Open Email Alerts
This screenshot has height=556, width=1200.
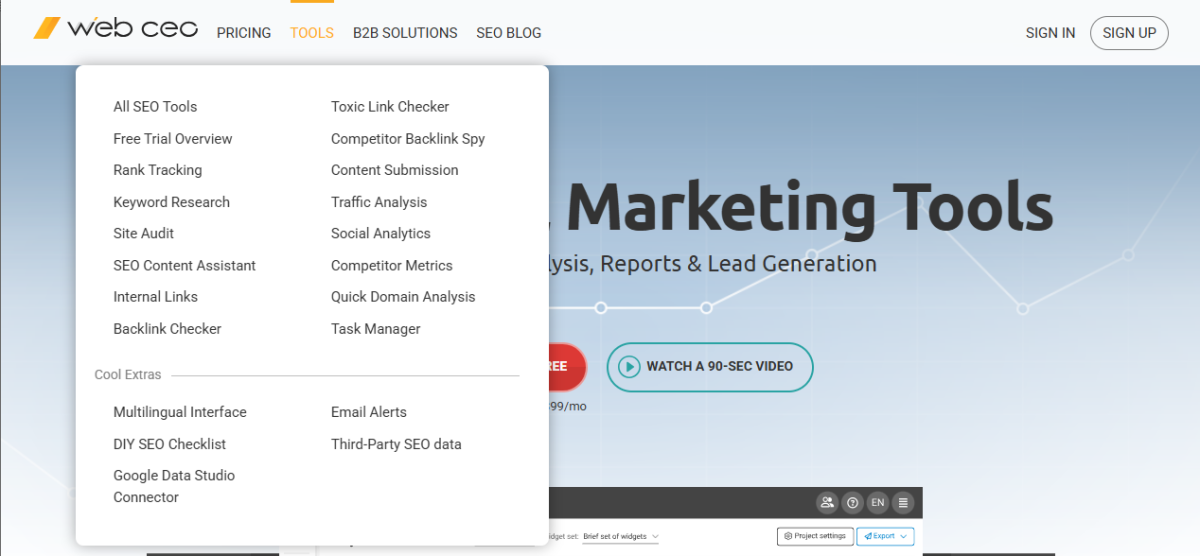pos(369,412)
